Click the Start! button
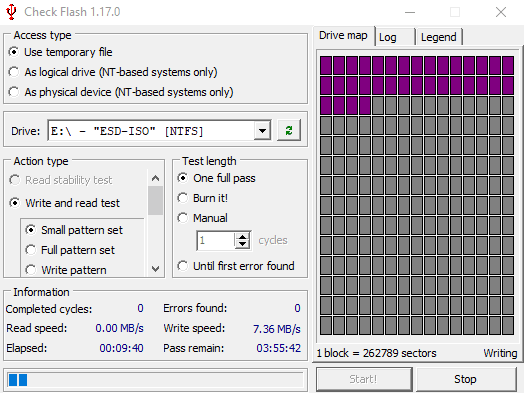 (364, 379)
